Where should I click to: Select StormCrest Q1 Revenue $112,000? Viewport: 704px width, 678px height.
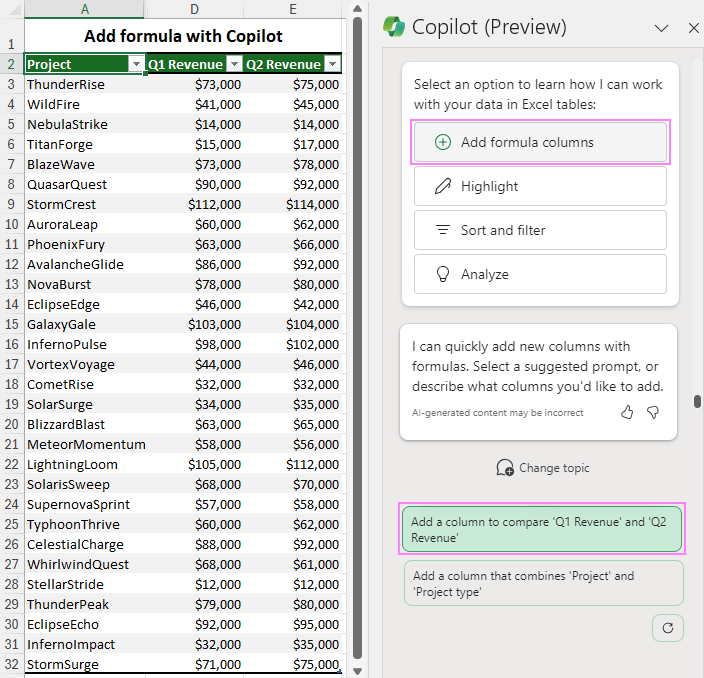click(194, 204)
